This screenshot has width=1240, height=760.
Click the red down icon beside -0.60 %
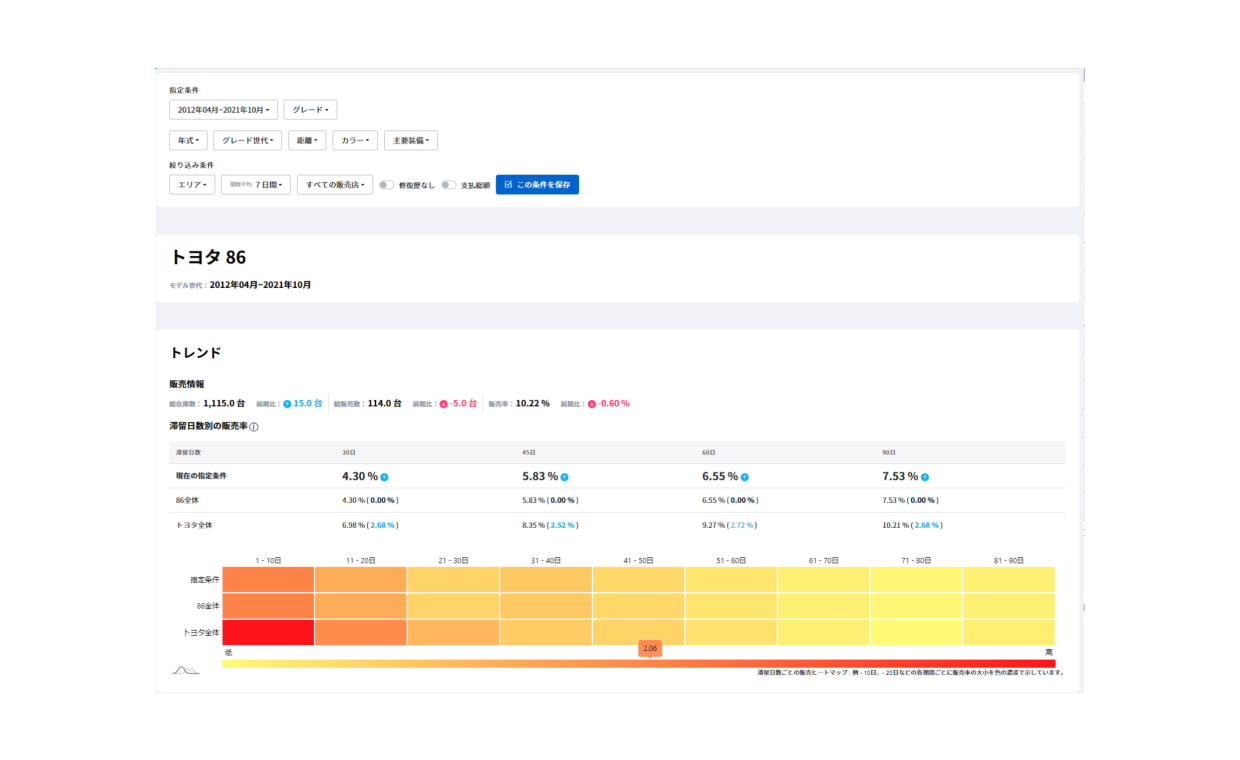[x=591, y=404]
